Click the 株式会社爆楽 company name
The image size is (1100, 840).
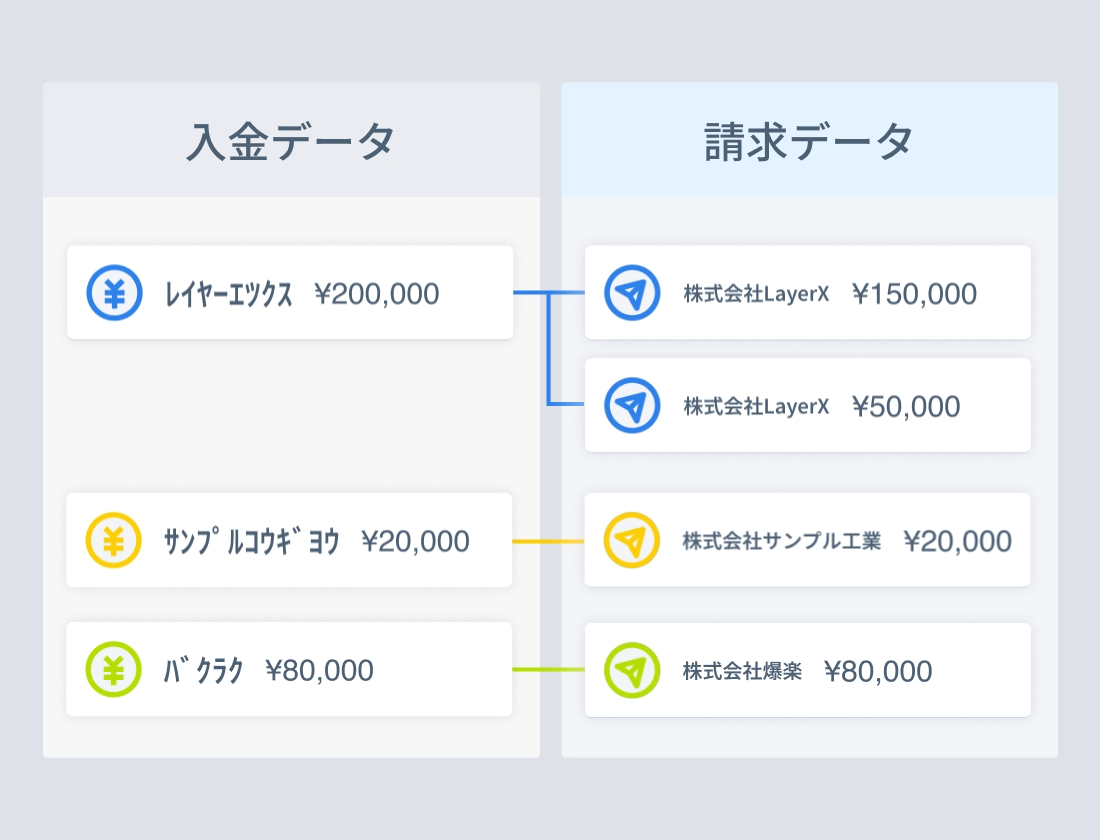click(742, 671)
